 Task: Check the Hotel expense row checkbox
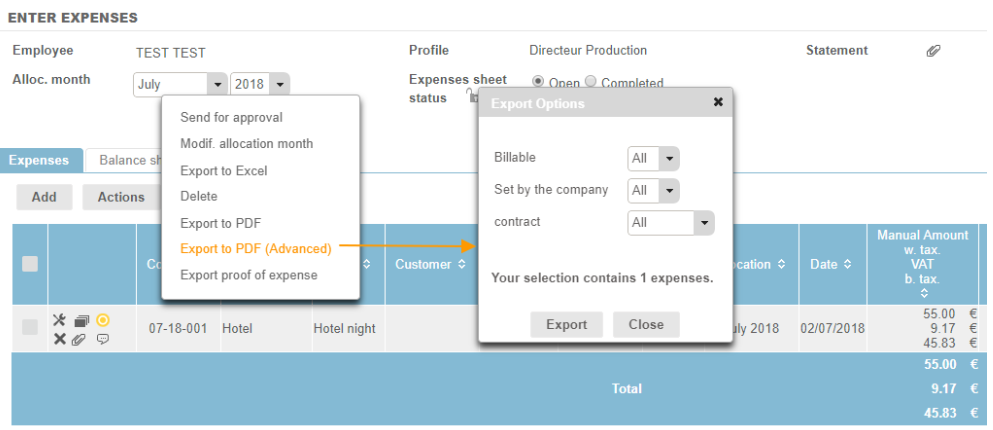pyautogui.click(x=30, y=328)
